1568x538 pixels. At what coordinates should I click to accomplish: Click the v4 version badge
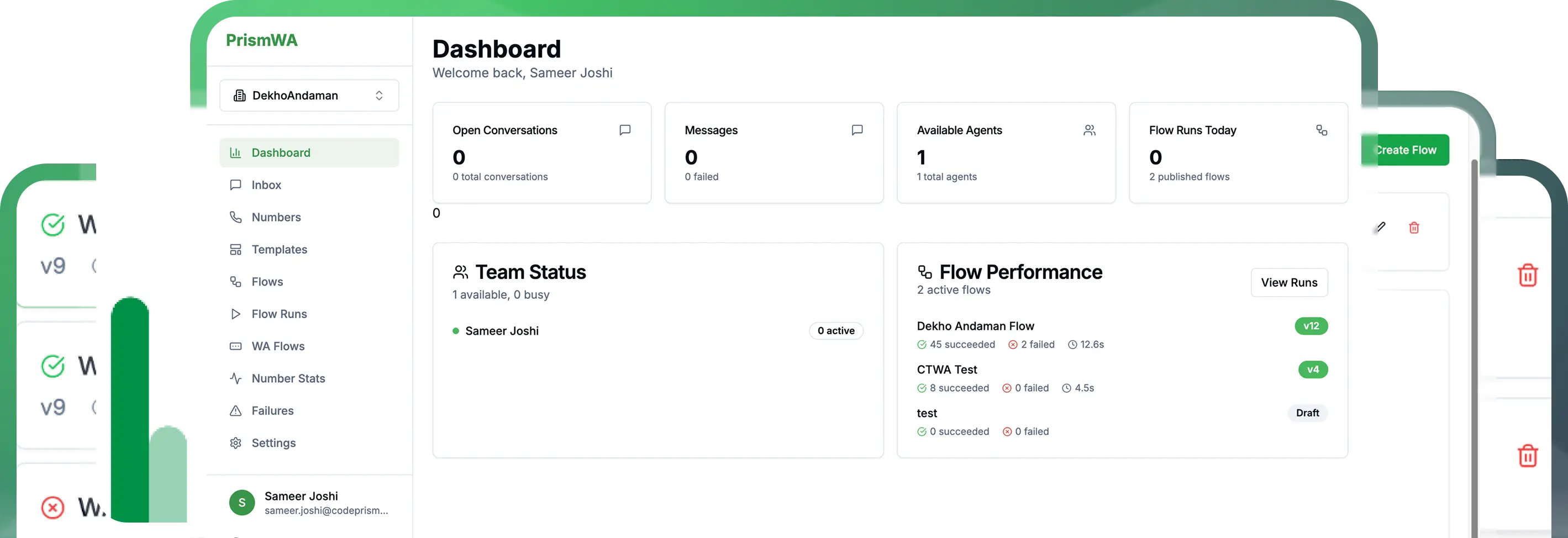click(1313, 370)
